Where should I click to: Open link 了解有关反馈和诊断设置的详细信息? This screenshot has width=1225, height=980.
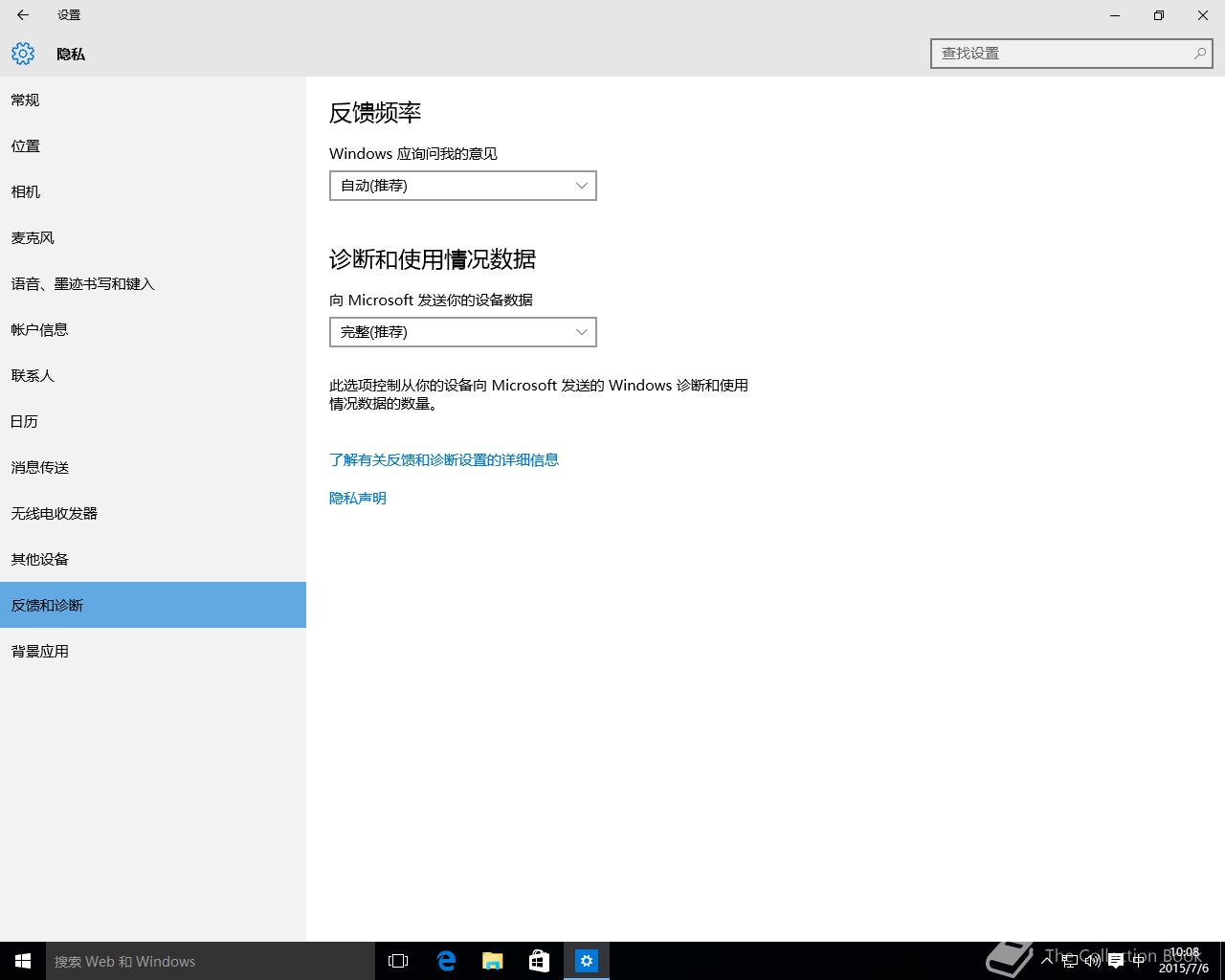(x=444, y=460)
